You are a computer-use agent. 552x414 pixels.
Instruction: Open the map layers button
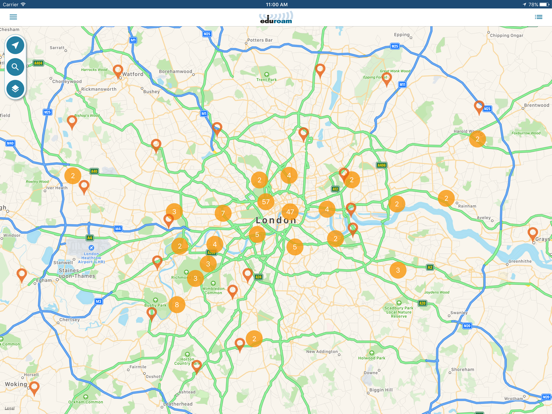(15, 88)
